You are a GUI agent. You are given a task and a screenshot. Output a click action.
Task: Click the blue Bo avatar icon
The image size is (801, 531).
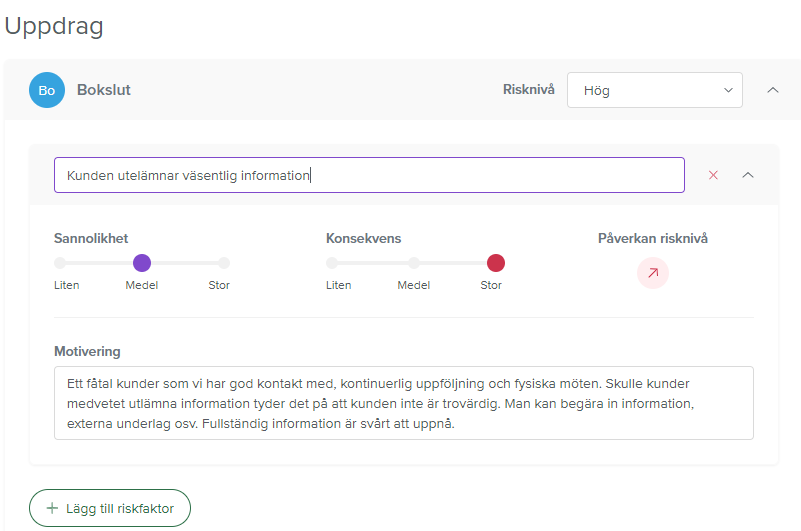(x=47, y=90)
